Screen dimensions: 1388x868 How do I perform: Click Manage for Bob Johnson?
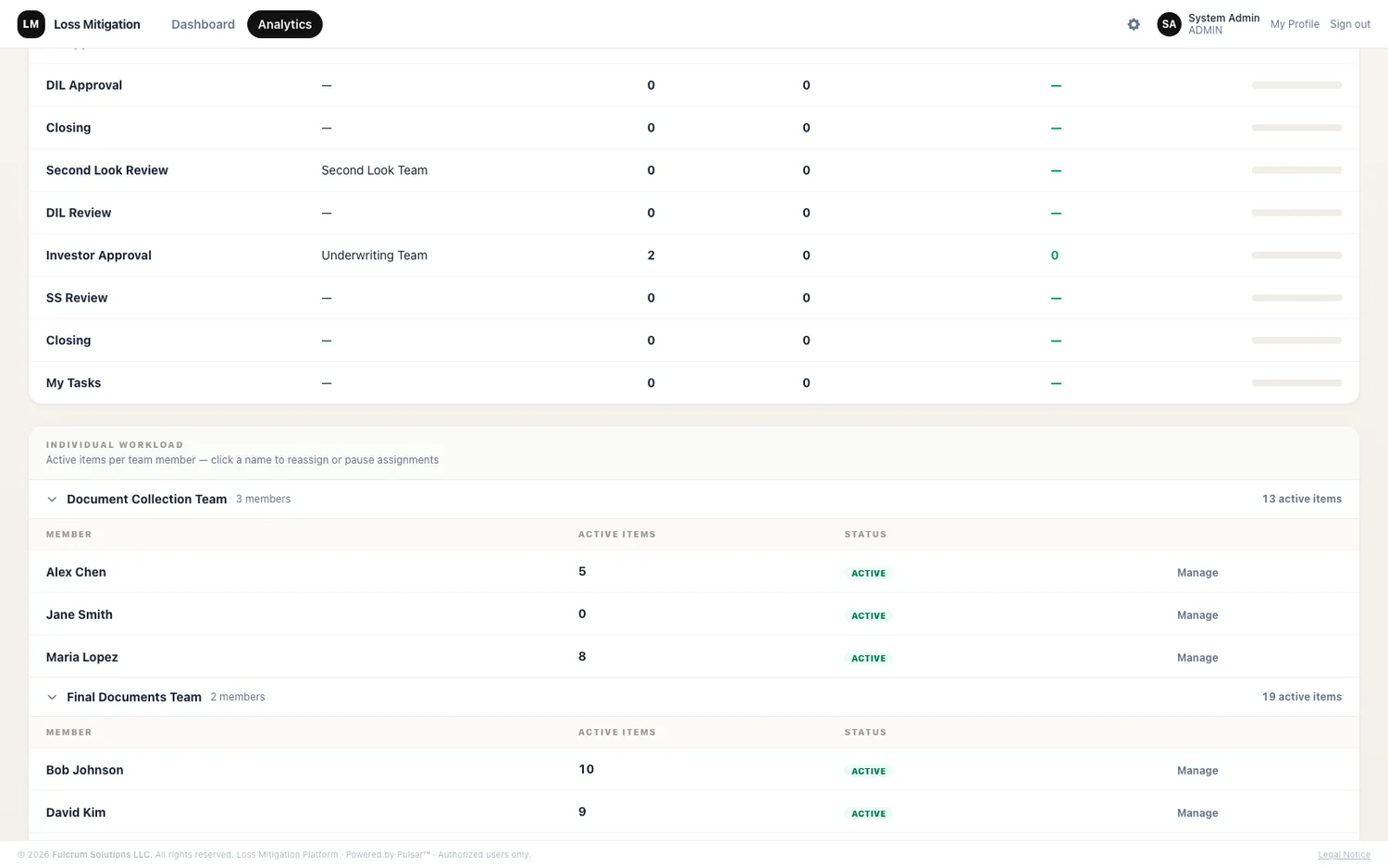1197,771
